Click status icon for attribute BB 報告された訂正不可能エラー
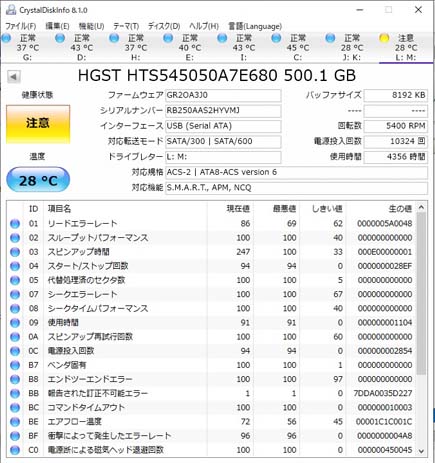The image size is (435, 463). 15,394
